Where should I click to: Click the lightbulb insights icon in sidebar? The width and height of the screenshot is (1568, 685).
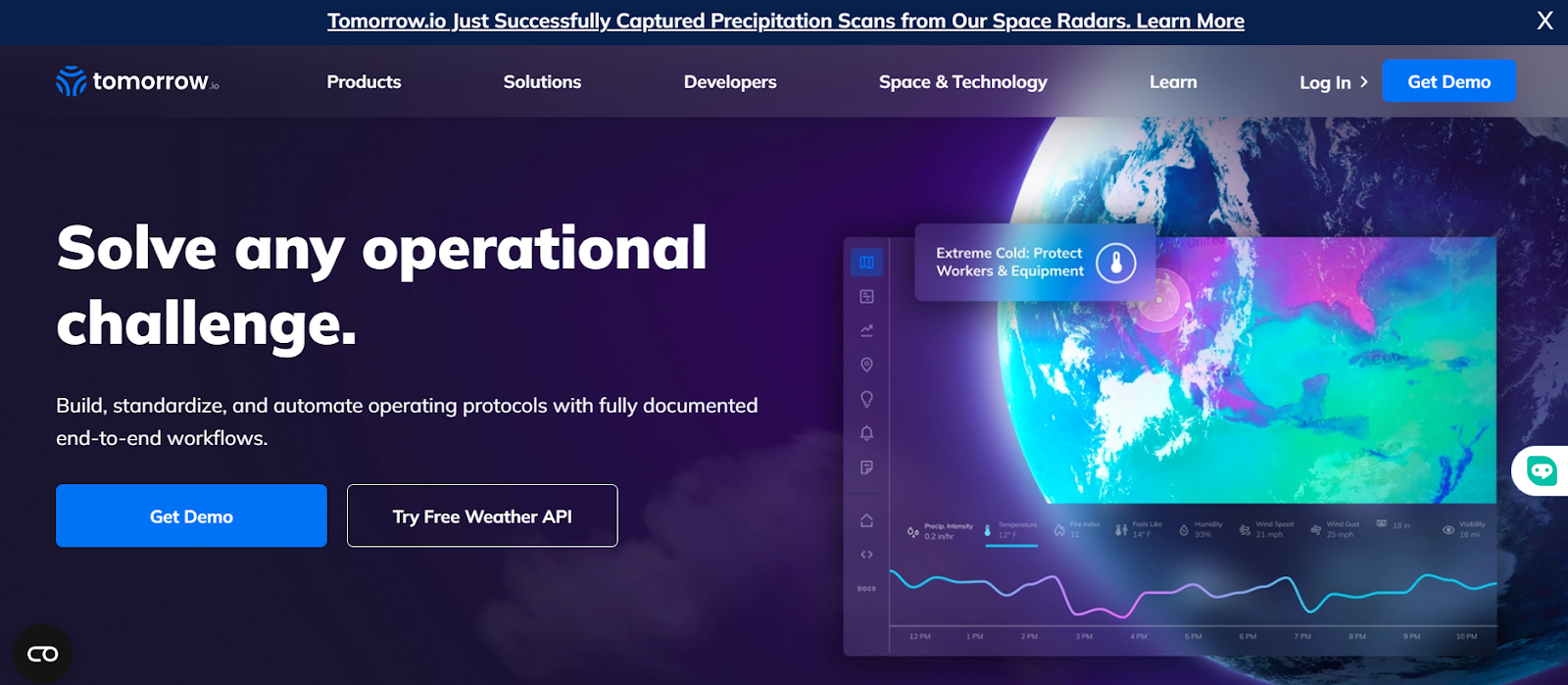(x=866, y=399)
